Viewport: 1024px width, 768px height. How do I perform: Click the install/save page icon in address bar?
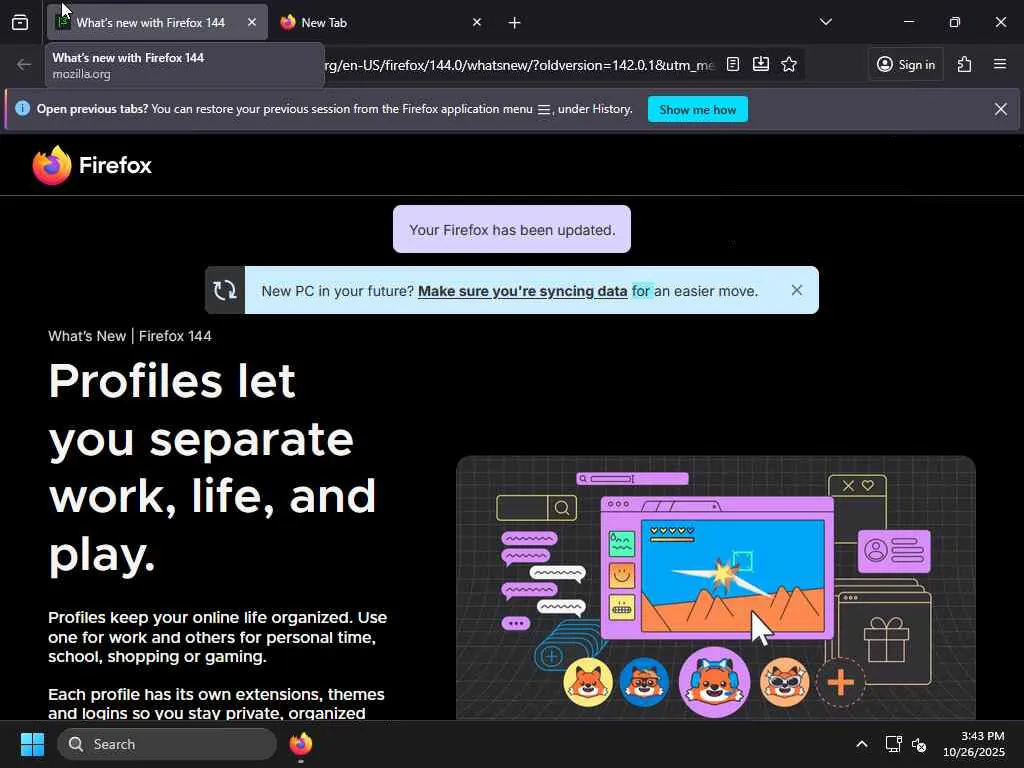pyautogui.click(x=761, y=64)
